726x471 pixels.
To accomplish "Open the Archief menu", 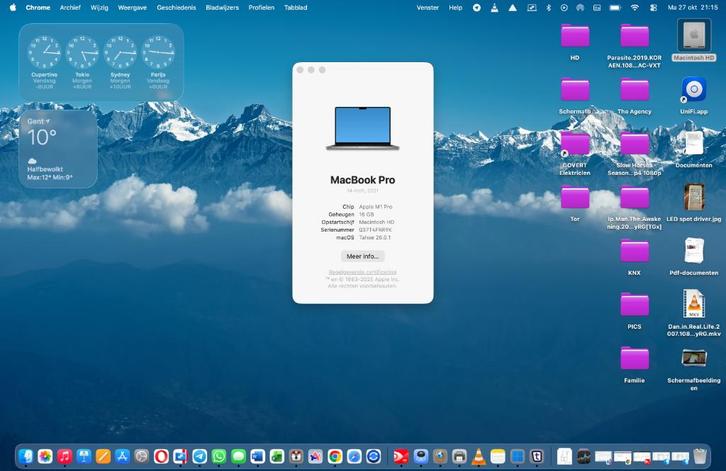I will (70, 7).
